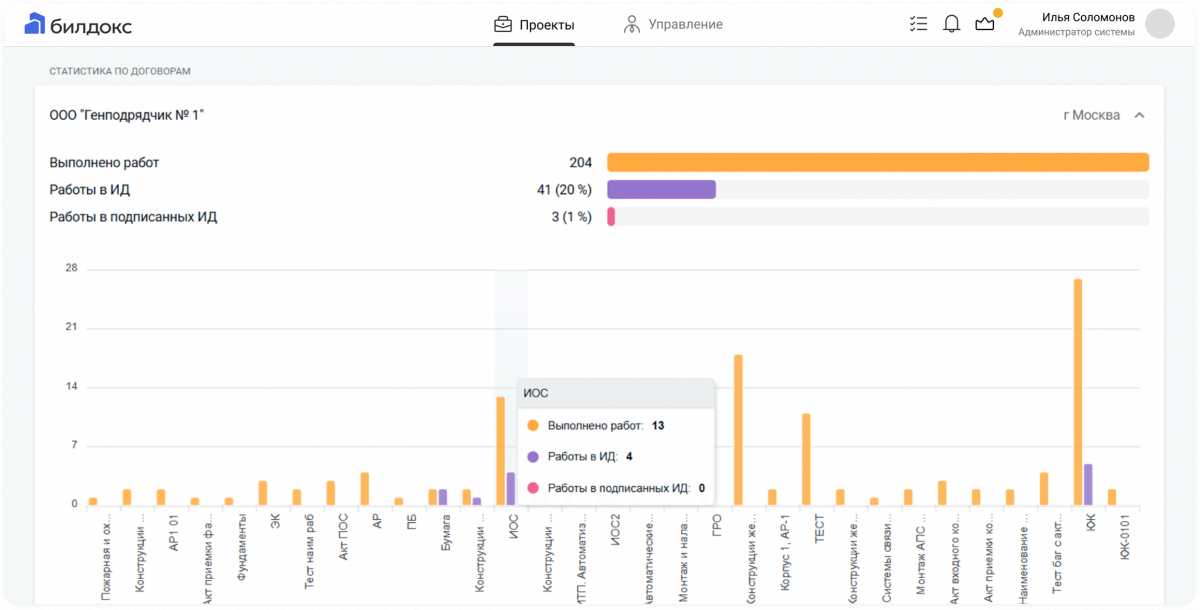This screenshot has width=1200, height=610.
Task: Click the purple Работы в ИД progress bar
Action: point(661,190)
